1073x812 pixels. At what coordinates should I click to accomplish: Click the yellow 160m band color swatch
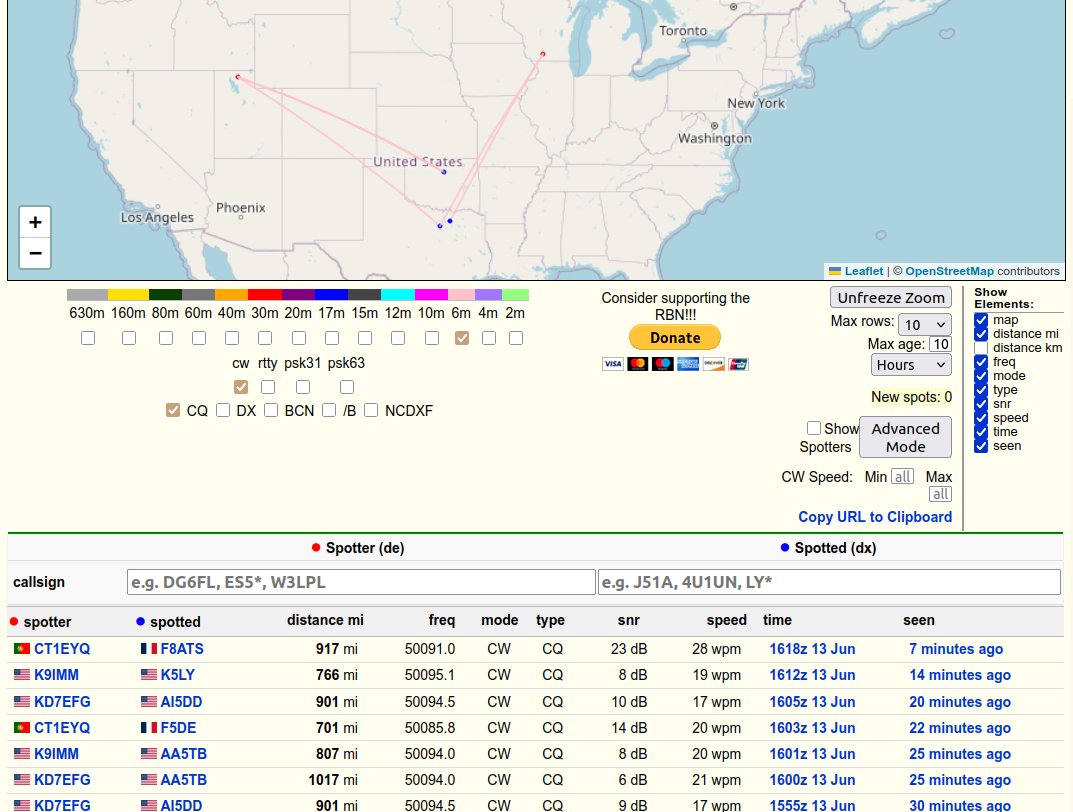[x=128, y=295]
